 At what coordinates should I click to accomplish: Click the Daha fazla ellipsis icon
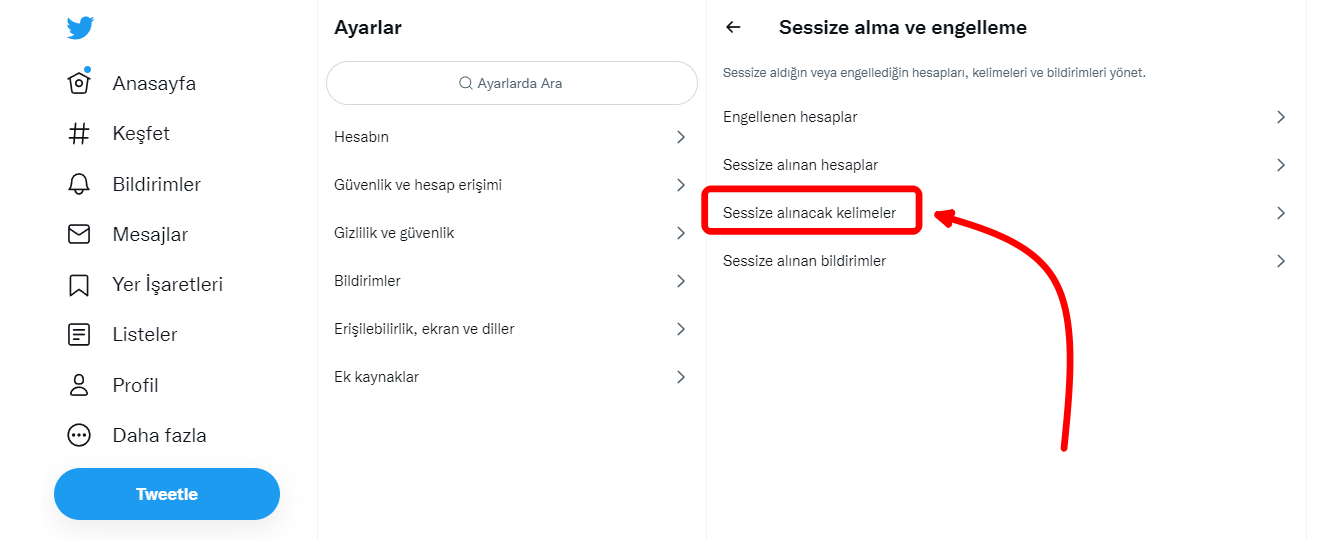[79, 435]
